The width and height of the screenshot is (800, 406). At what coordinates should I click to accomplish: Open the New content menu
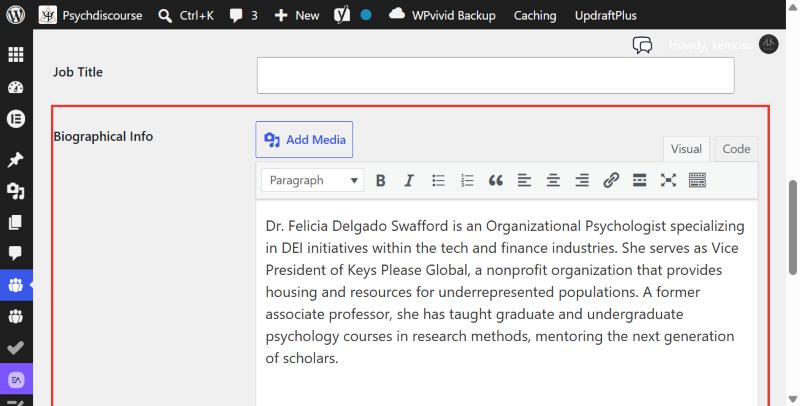click(x=296, y=15)
